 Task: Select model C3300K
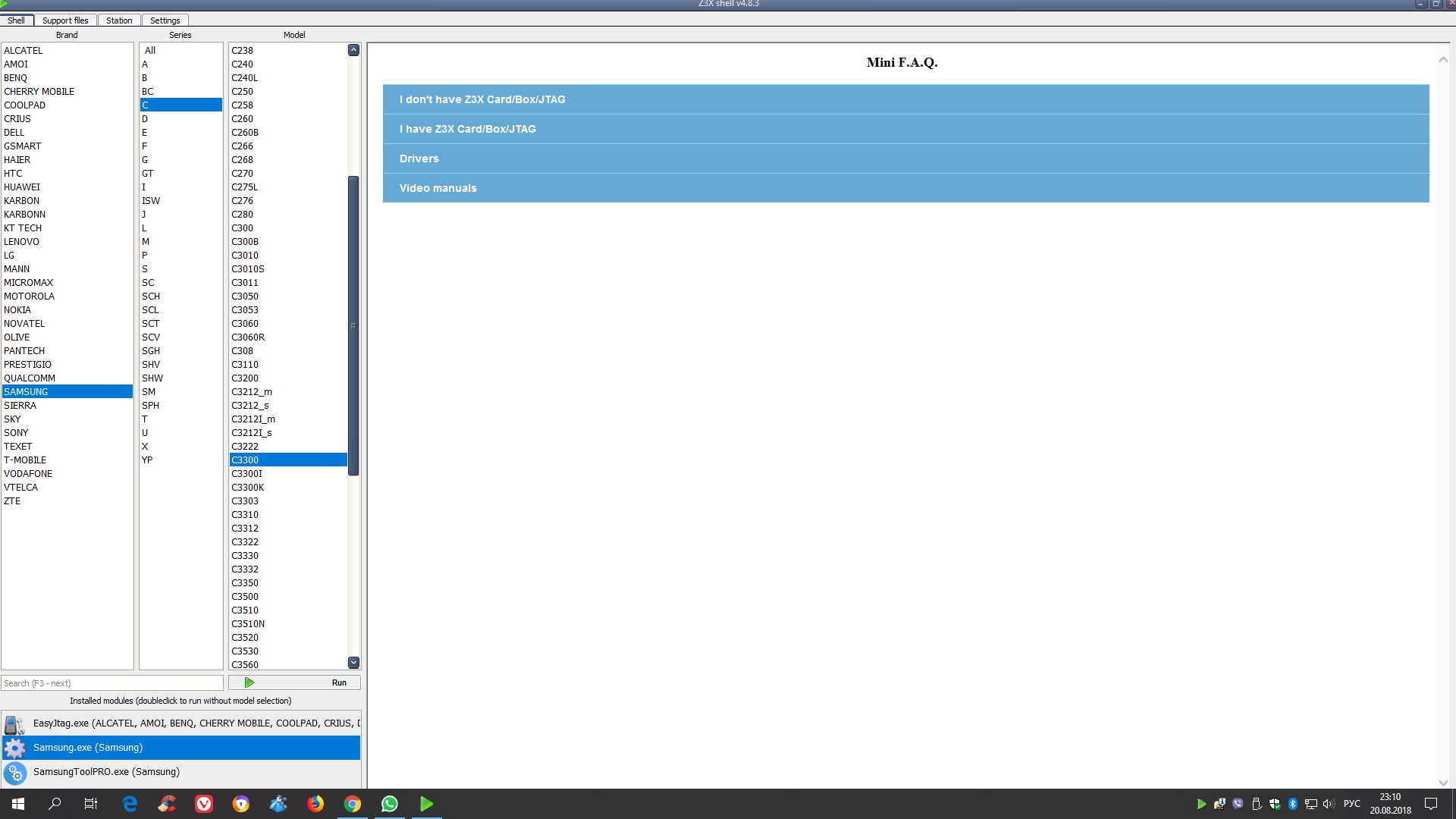[288, 488]
